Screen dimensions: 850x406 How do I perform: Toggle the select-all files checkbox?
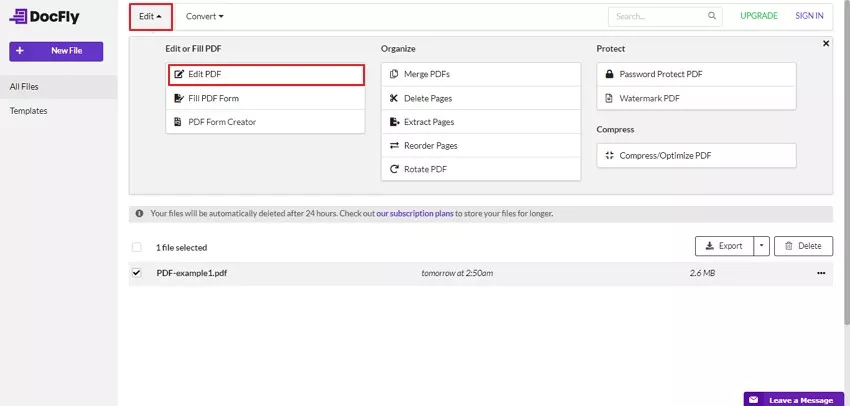tap(136, 247)
